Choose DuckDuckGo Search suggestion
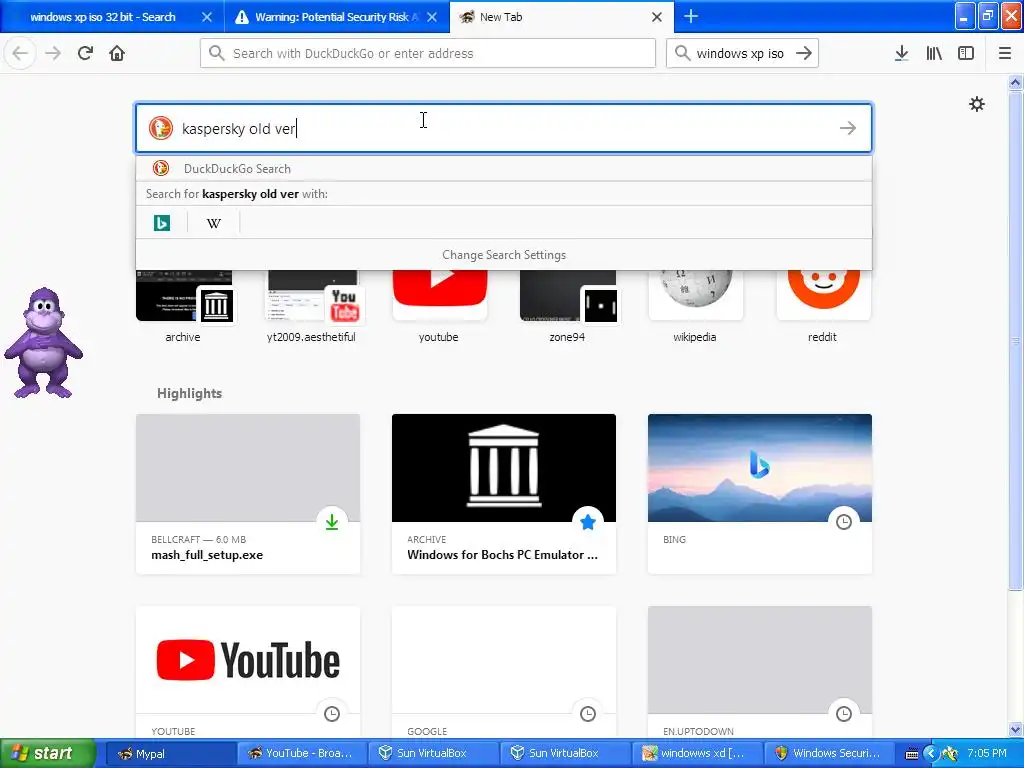The image size is (1024, 768). (x=504, y=168)
